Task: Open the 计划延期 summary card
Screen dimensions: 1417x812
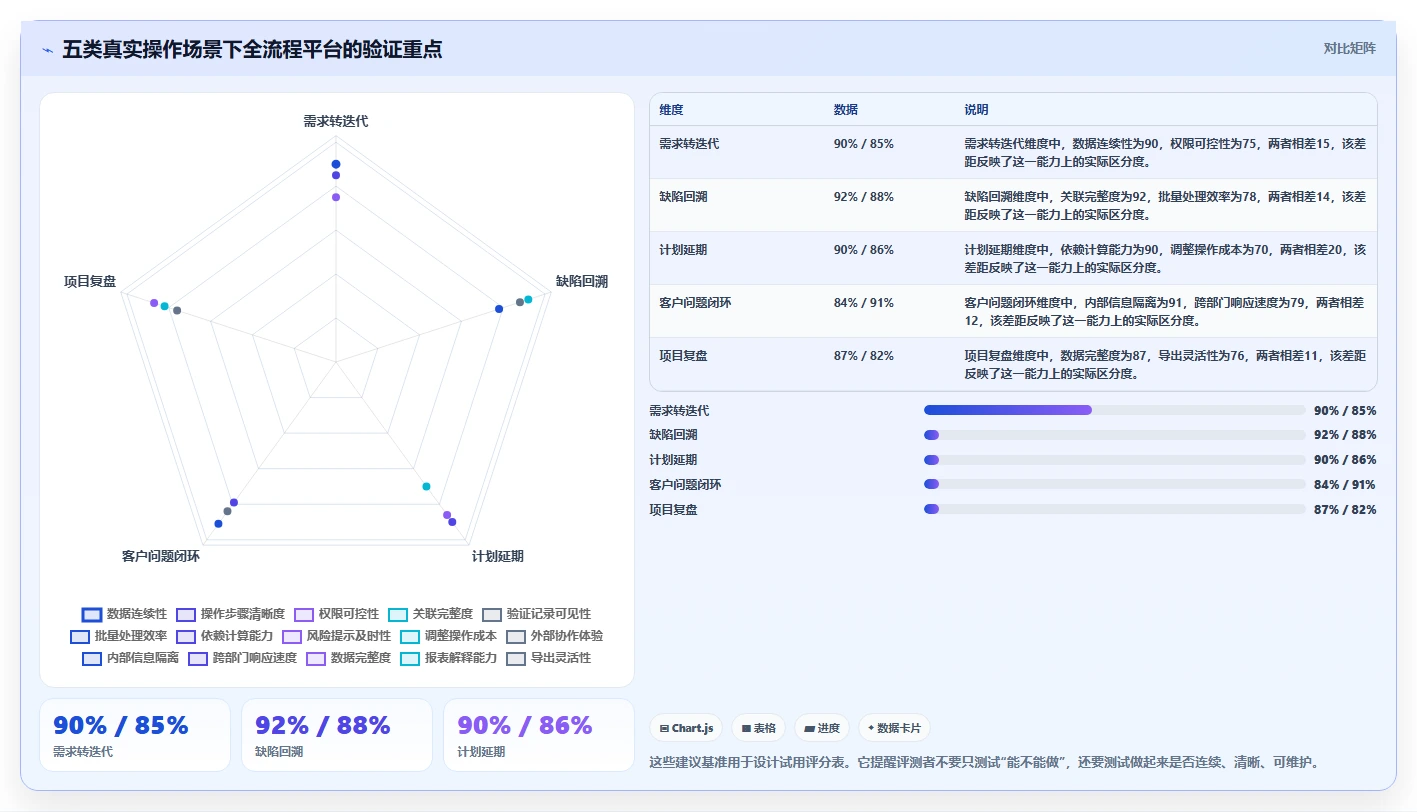Action: click(x=539, y=735)
